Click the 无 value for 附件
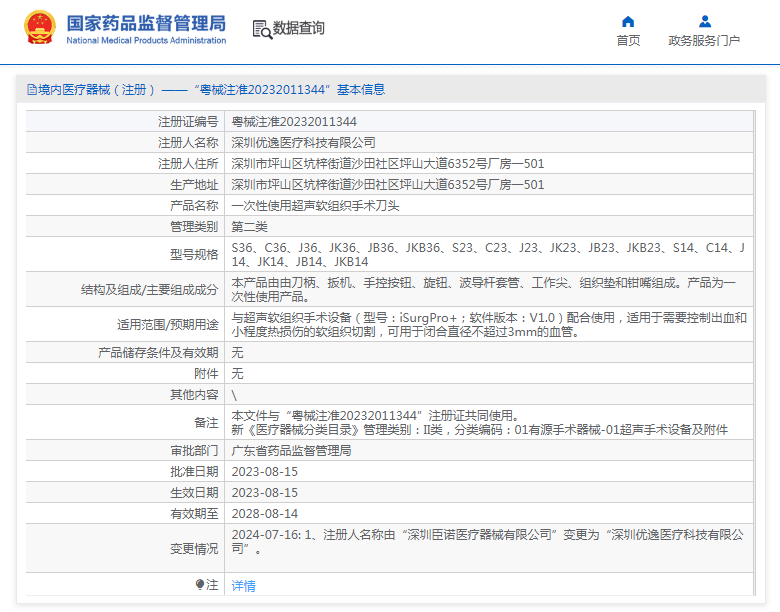 coord(237,374)
